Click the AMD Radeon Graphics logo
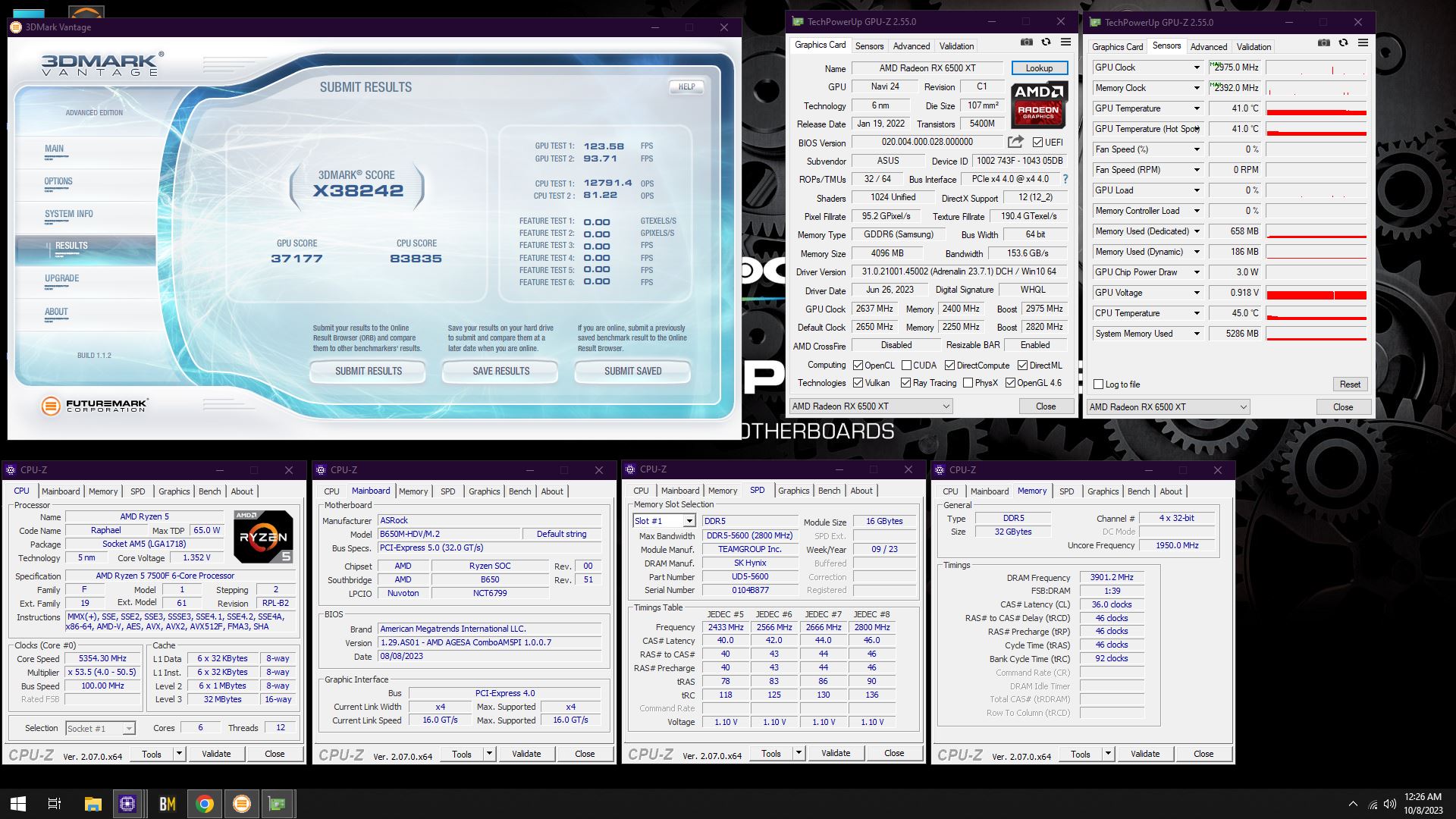Screen dimensions: 1456x819 coord(1038,105)
